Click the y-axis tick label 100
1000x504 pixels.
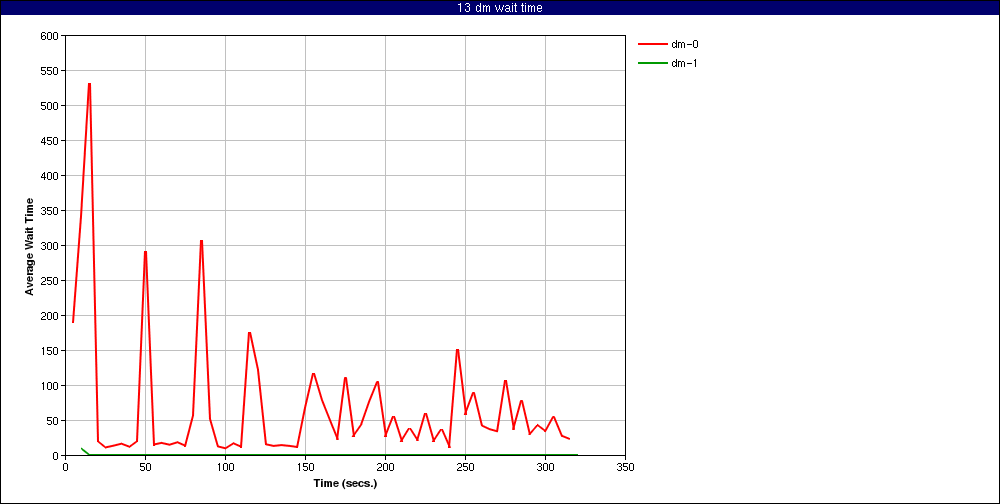(50, 385)
